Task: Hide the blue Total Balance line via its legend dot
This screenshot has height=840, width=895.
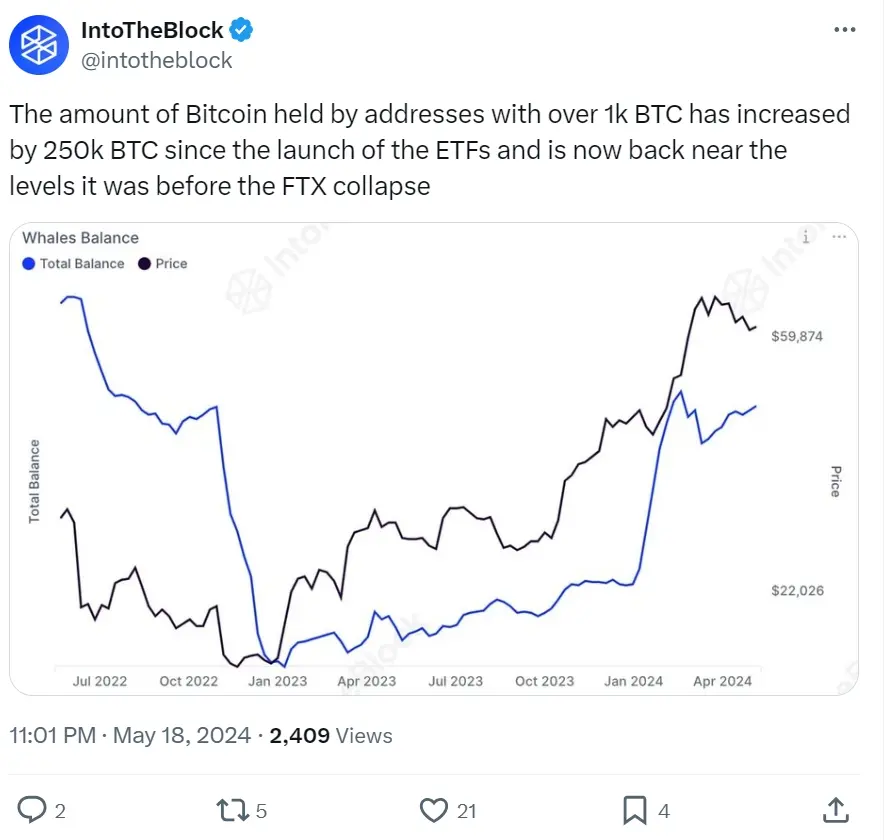Action: tap(28, 263)
